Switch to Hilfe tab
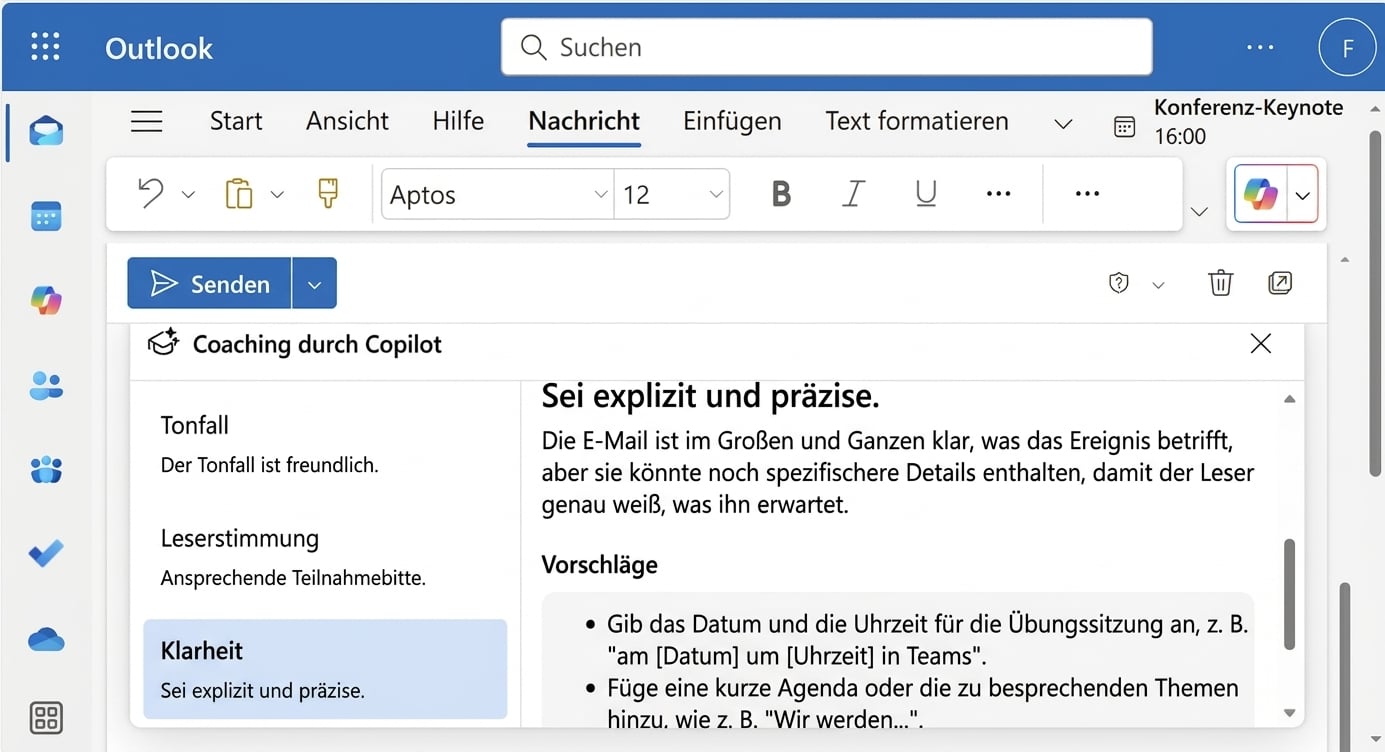Viewport: 1385px width, 752px height. click(458, 121)
